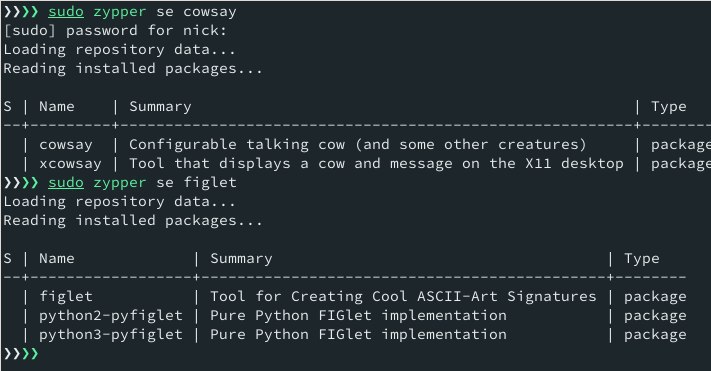
Task: Click the Name header of second table
Action: [57, 259]
